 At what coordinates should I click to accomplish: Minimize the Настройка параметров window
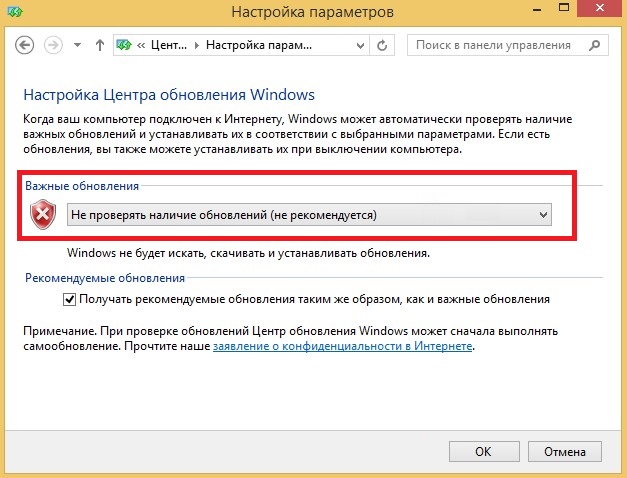pyautogui.click(x=537, y=9)
